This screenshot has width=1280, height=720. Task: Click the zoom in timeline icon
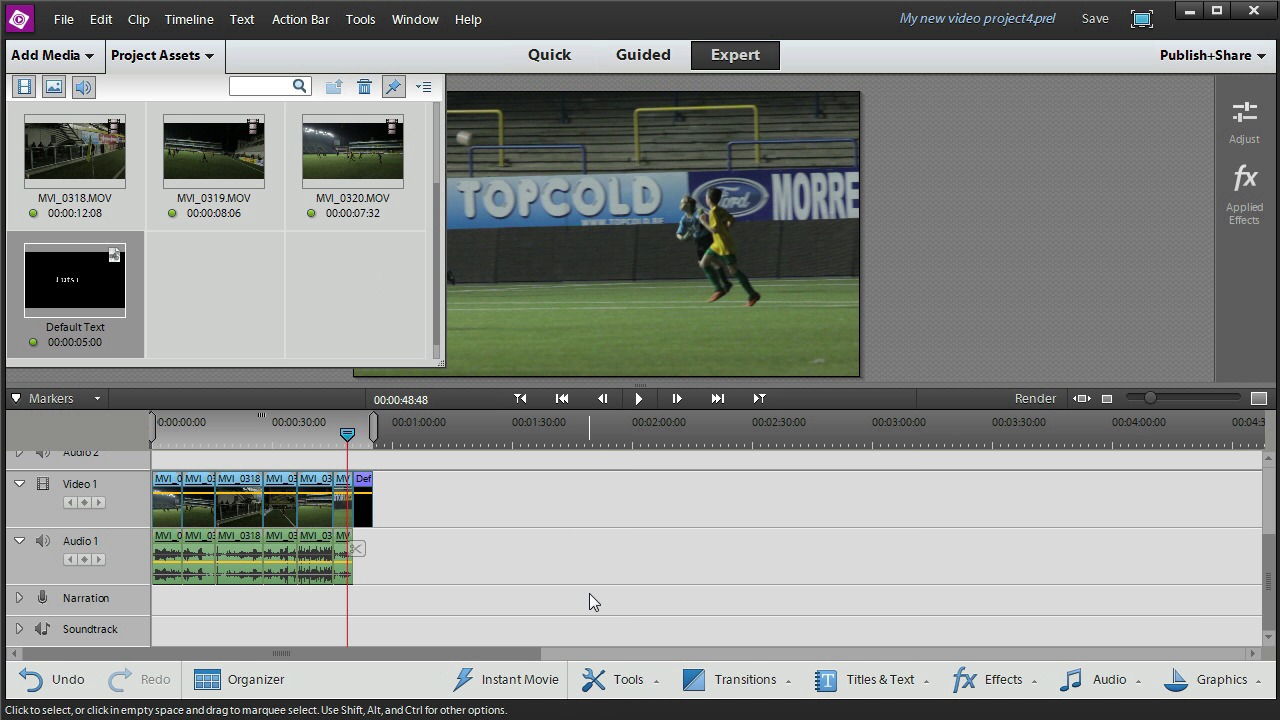click(x=1259, y=398)
